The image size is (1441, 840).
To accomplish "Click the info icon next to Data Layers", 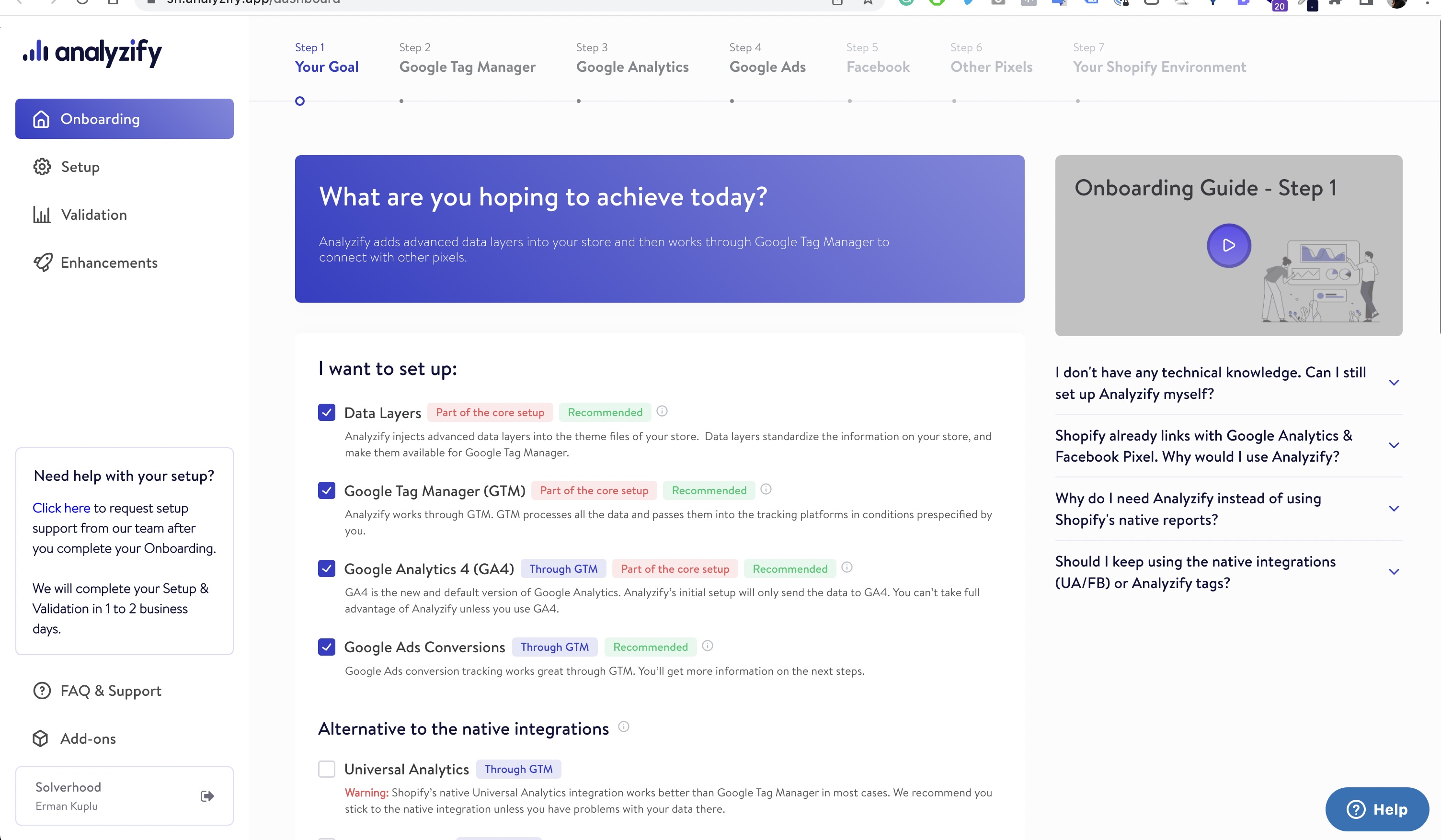I will tap(662, 410).
